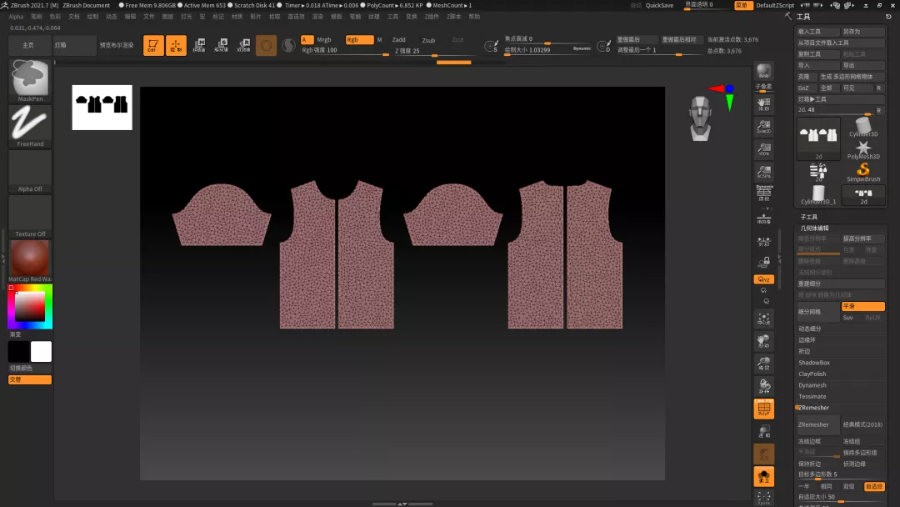Screen dimensions: 900x507
Task: Toggle Zadd sculpt mode
Action: (399, 40)
